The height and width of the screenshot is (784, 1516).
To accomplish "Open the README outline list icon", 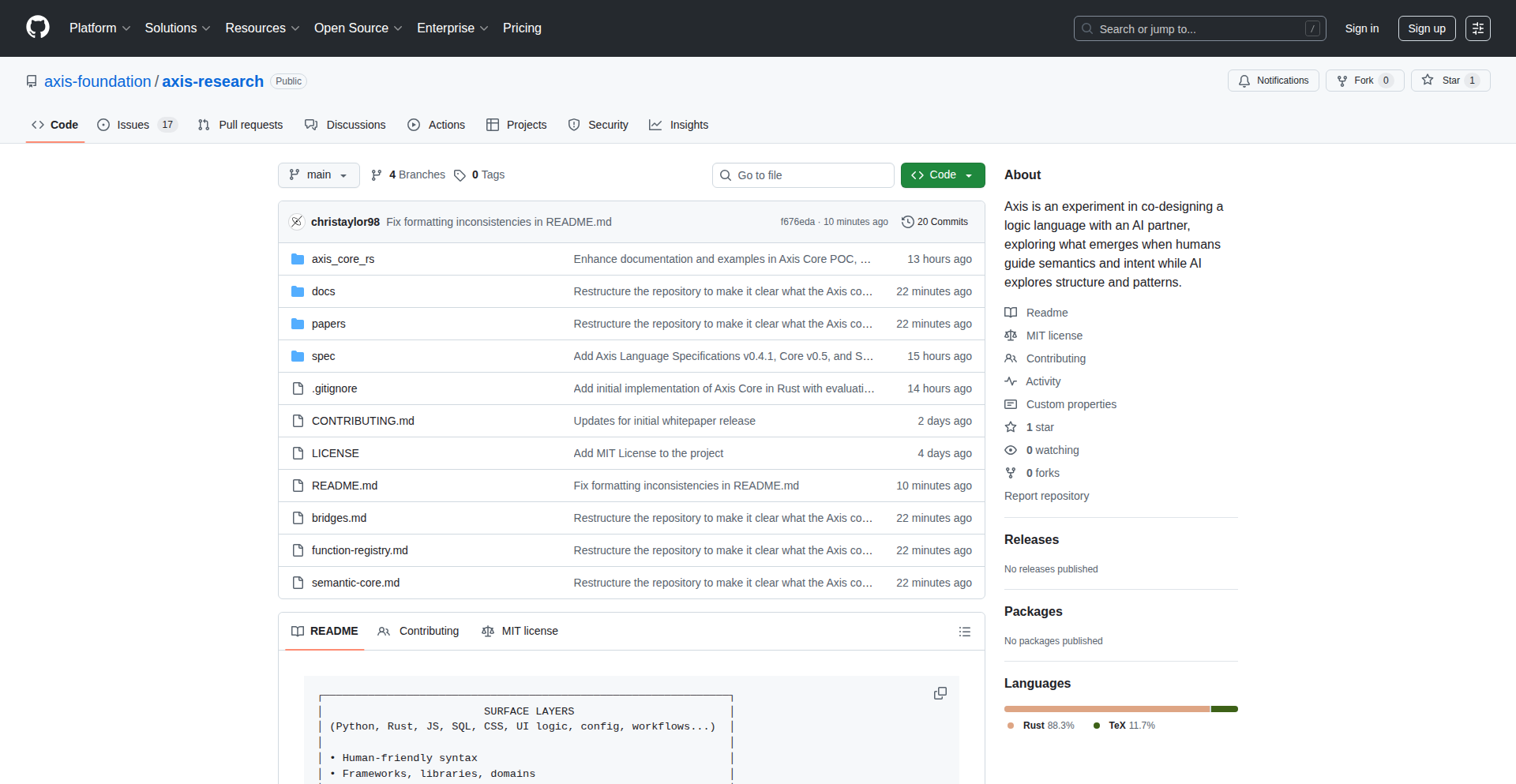I will click(x=964, y=632).
